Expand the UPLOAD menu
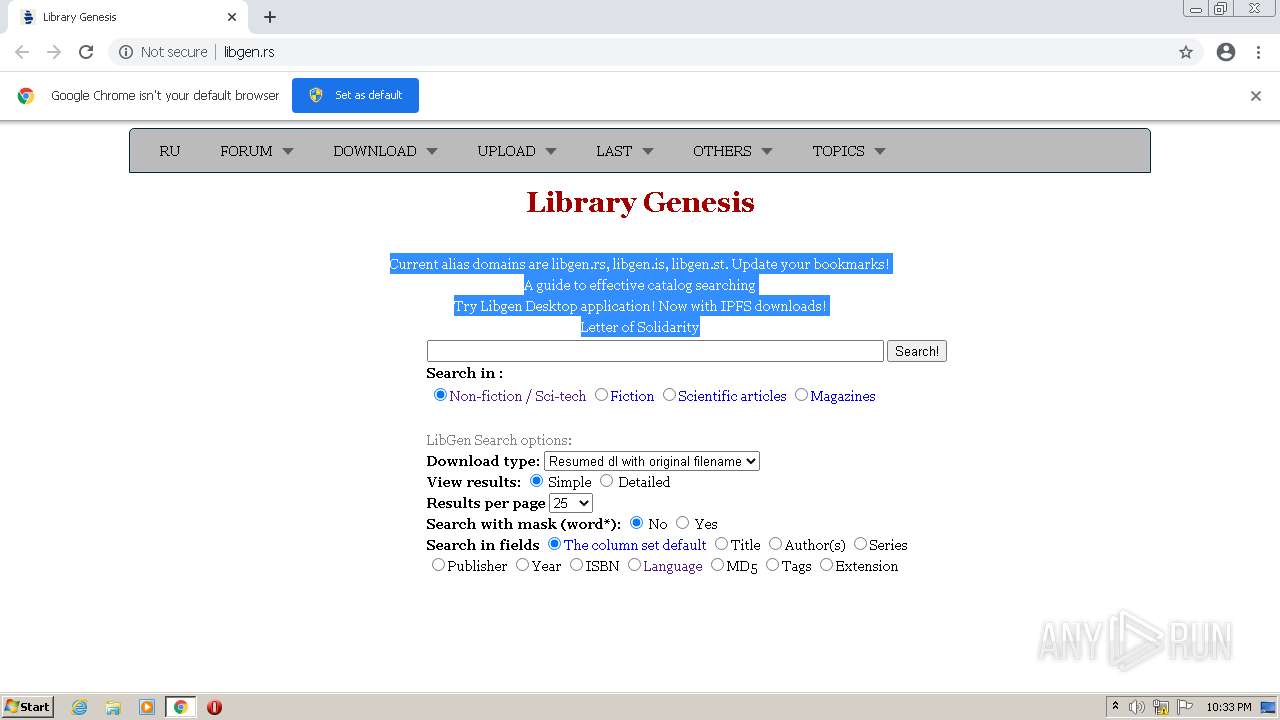 click(517, 151)
